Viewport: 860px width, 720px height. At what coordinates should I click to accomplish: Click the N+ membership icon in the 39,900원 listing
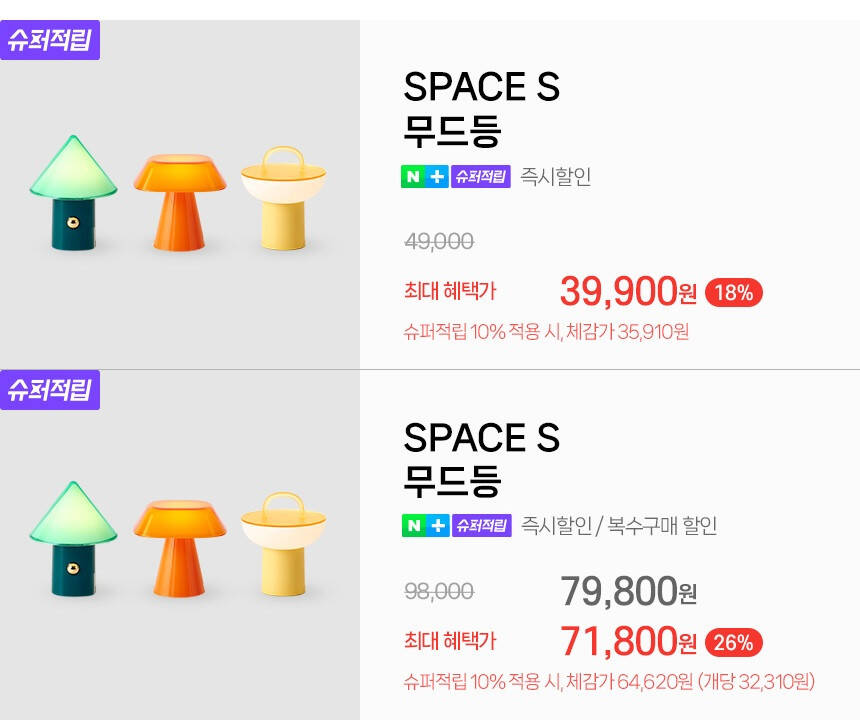(425, 177)
